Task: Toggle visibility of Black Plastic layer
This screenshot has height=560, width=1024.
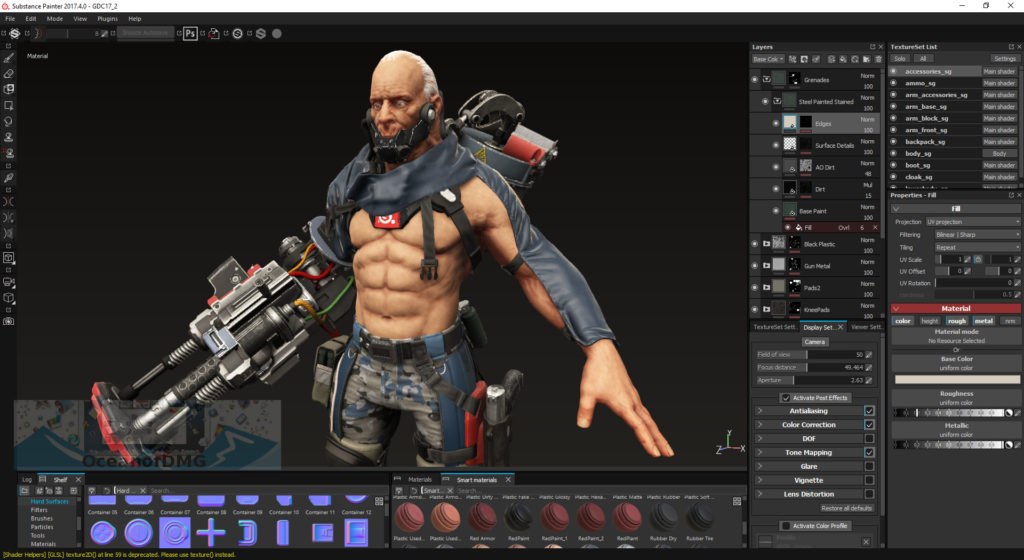Action: (x=755, y=243)
